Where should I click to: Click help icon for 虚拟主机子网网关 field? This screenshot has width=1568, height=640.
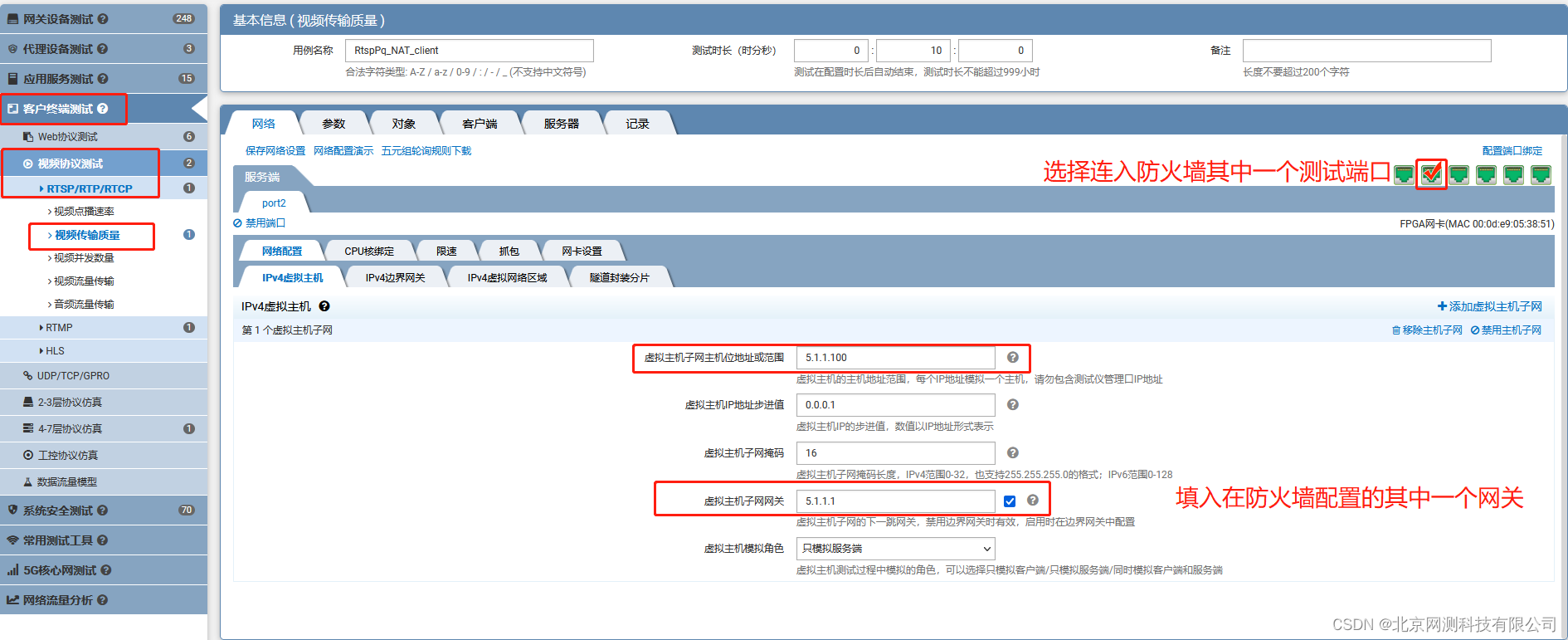coord(1033,501)
